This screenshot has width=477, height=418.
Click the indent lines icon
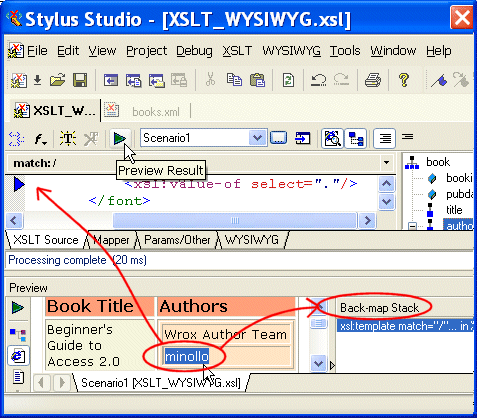[x=385, y=138]
